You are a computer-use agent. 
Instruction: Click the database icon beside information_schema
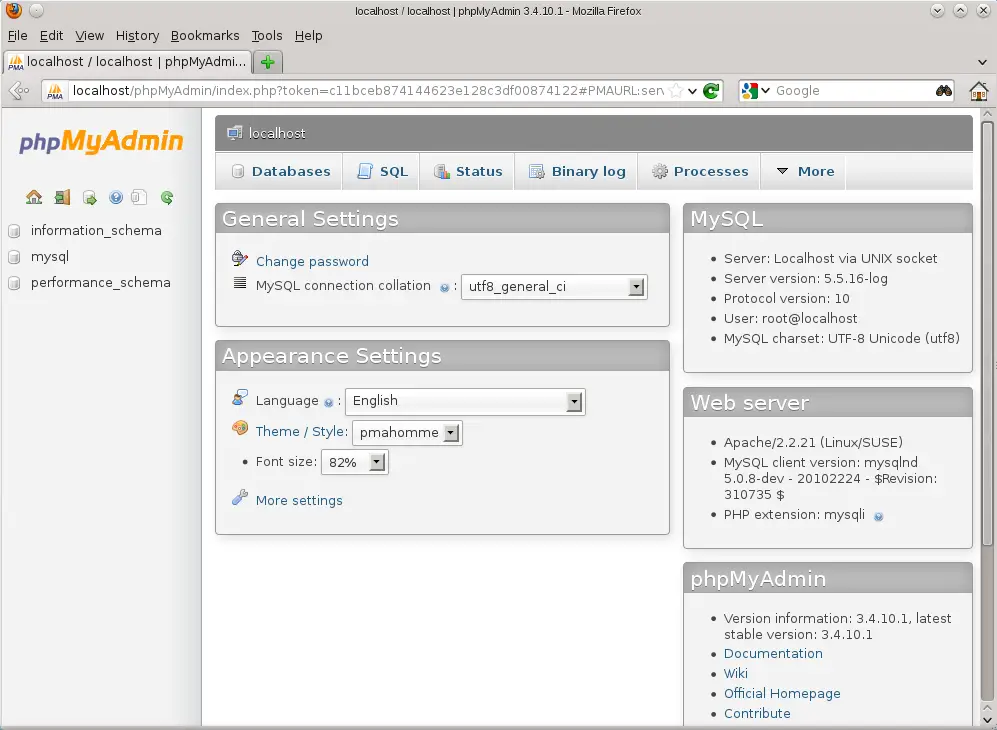(14, 231)
